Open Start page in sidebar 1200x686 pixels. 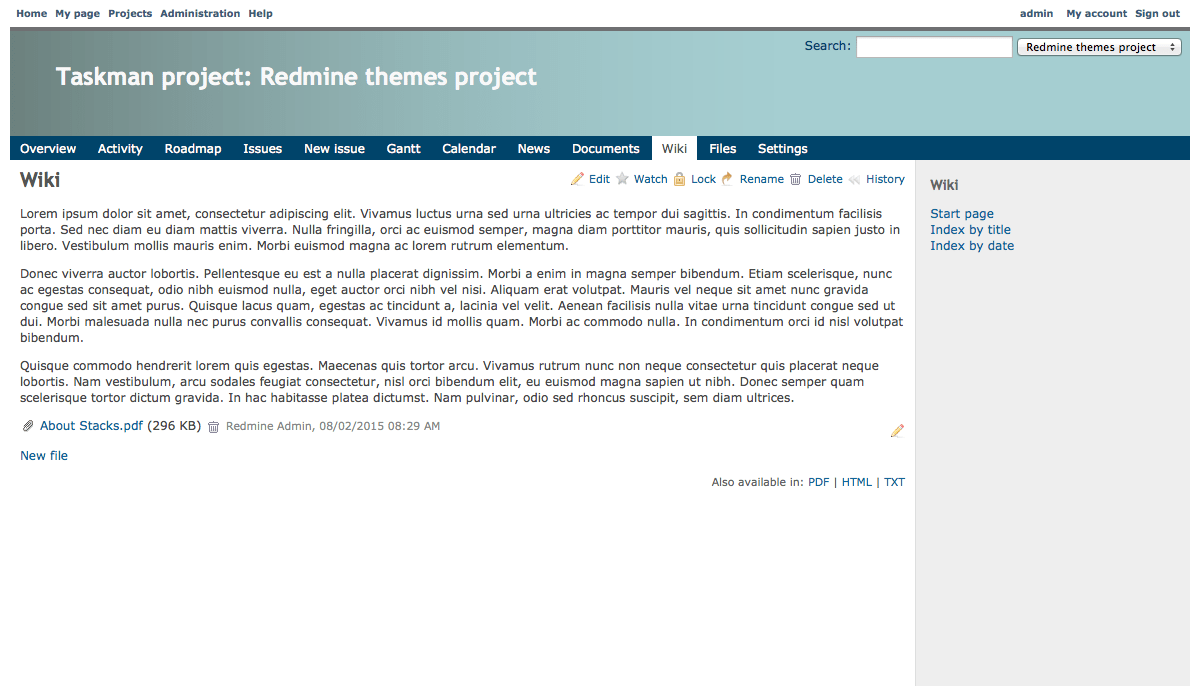[x=962, y=213]
